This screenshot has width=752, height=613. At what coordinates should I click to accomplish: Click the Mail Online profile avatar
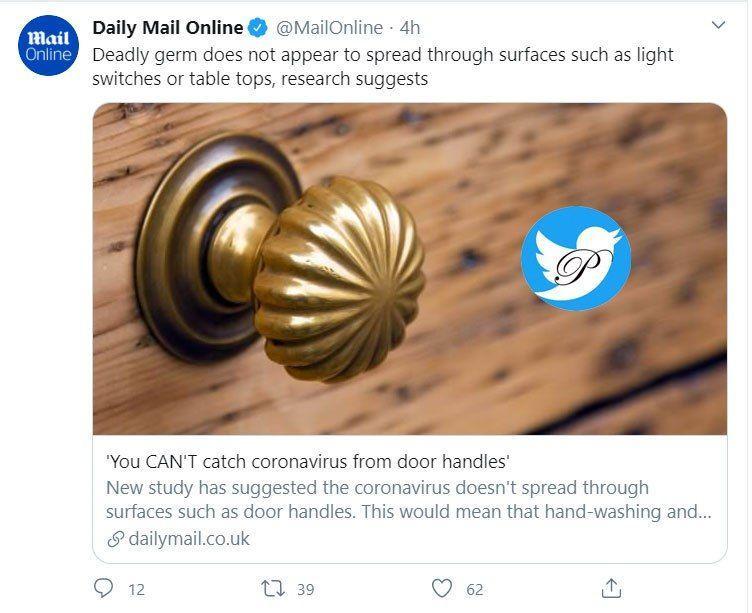click(49, 45)
